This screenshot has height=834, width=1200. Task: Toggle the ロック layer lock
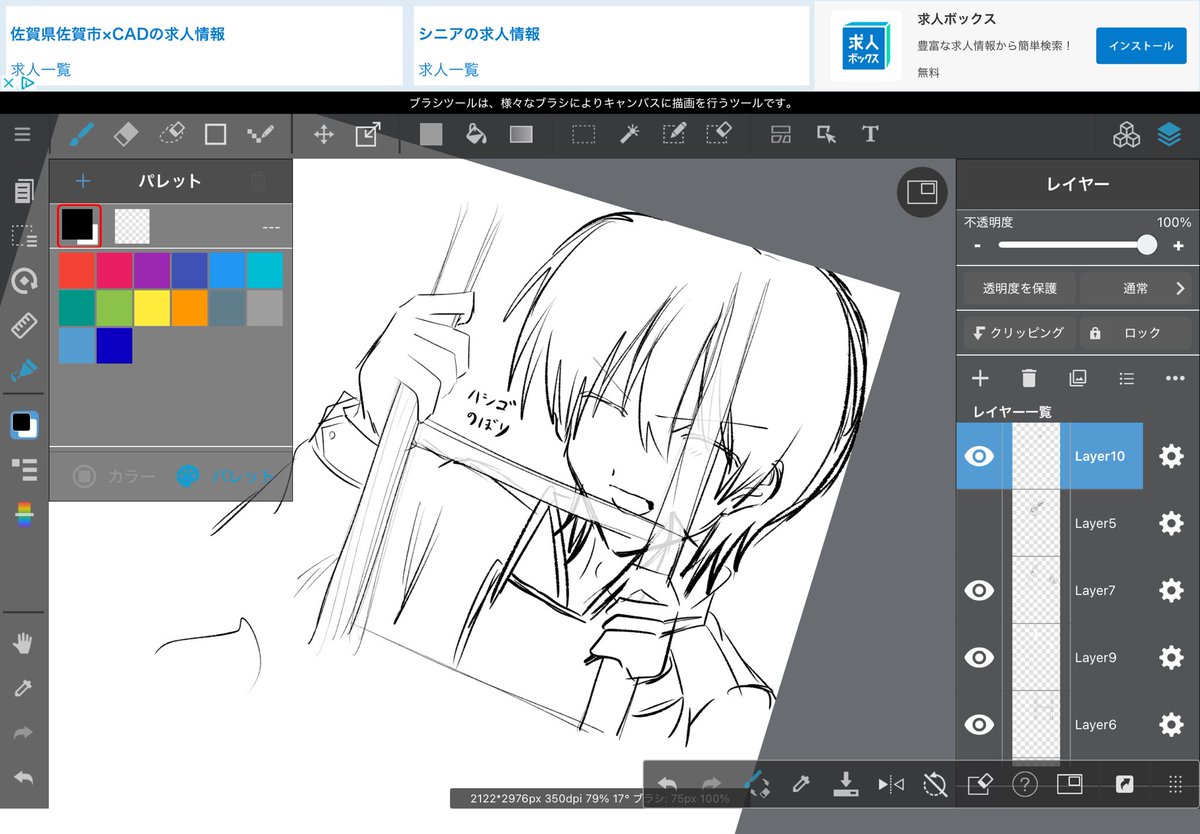1136,333
